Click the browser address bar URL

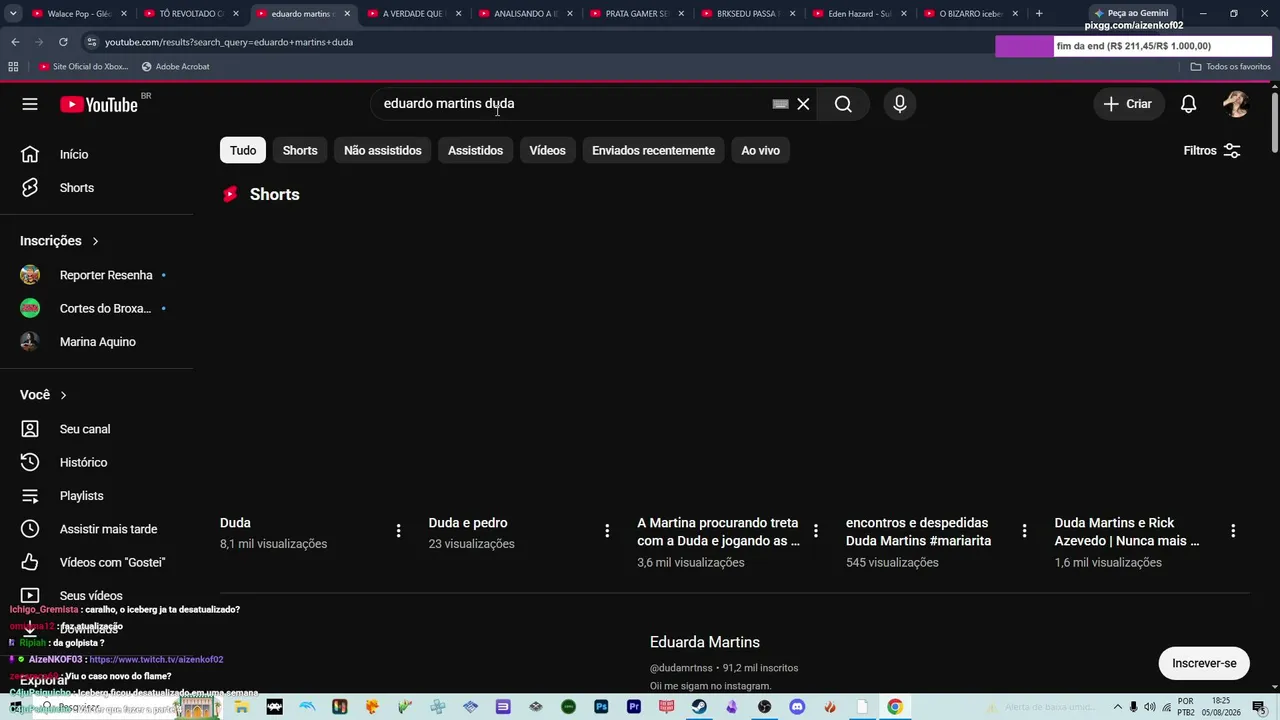(229, 42)
